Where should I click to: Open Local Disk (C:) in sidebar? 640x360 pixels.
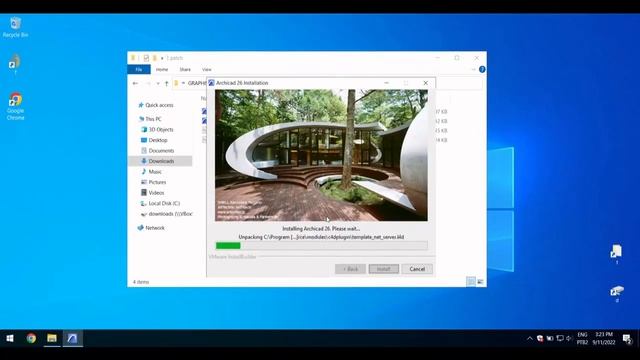click(160, 203)
